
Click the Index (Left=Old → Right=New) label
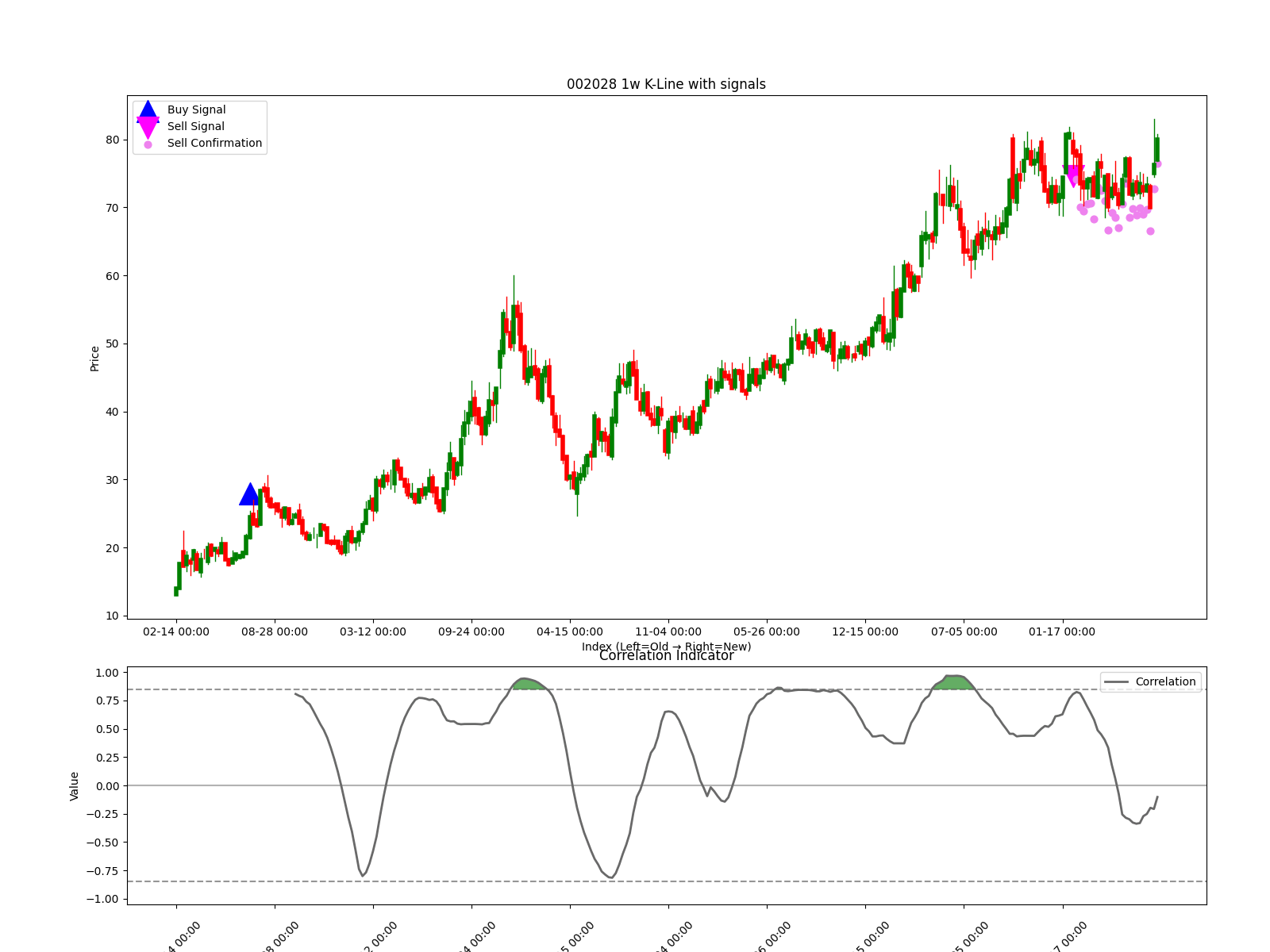(666, 647)
